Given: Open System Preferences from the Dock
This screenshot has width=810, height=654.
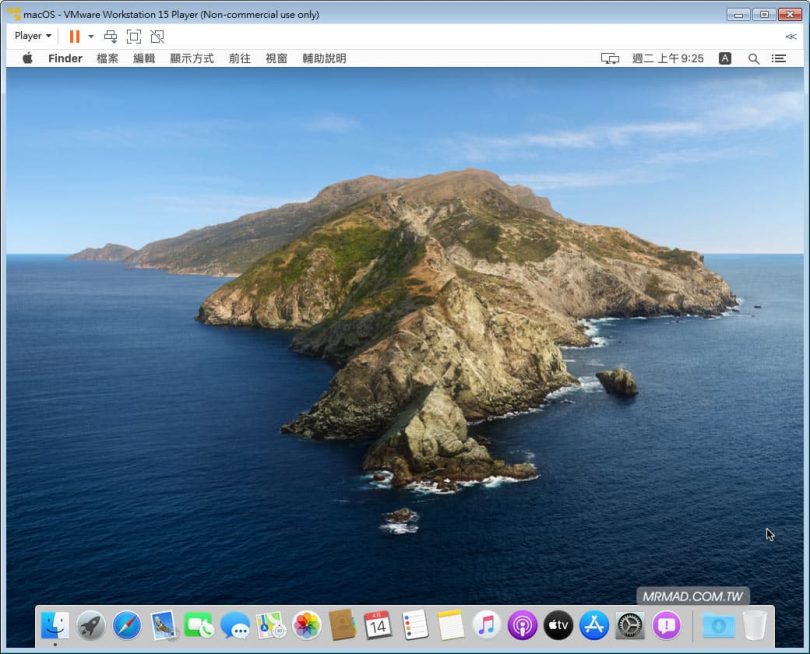Looking at the screenshot, I should [x=630, y=625].
